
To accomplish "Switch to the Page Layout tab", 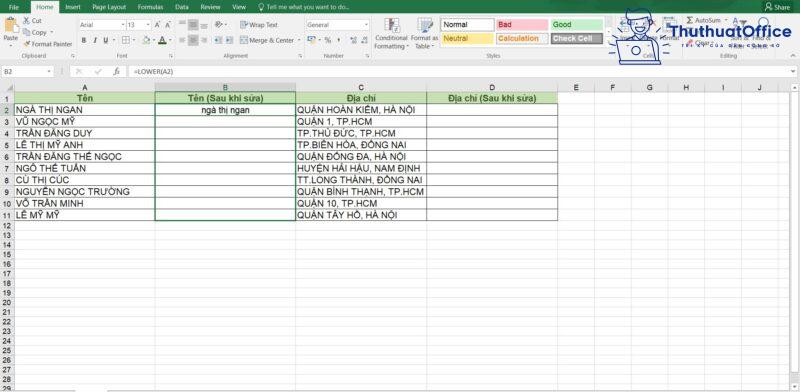I will tap(109, 7).
